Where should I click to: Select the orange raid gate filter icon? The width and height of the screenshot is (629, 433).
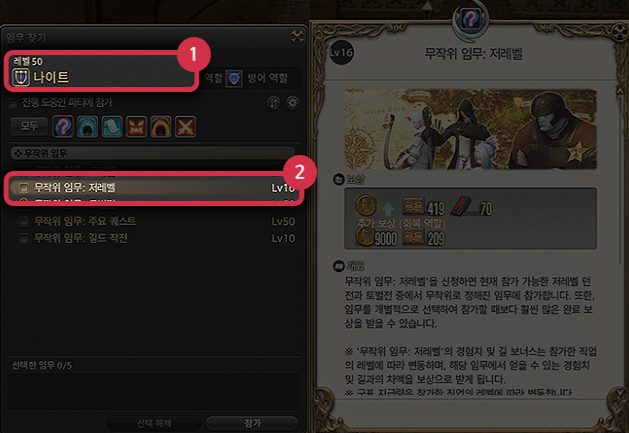(161, 126)
